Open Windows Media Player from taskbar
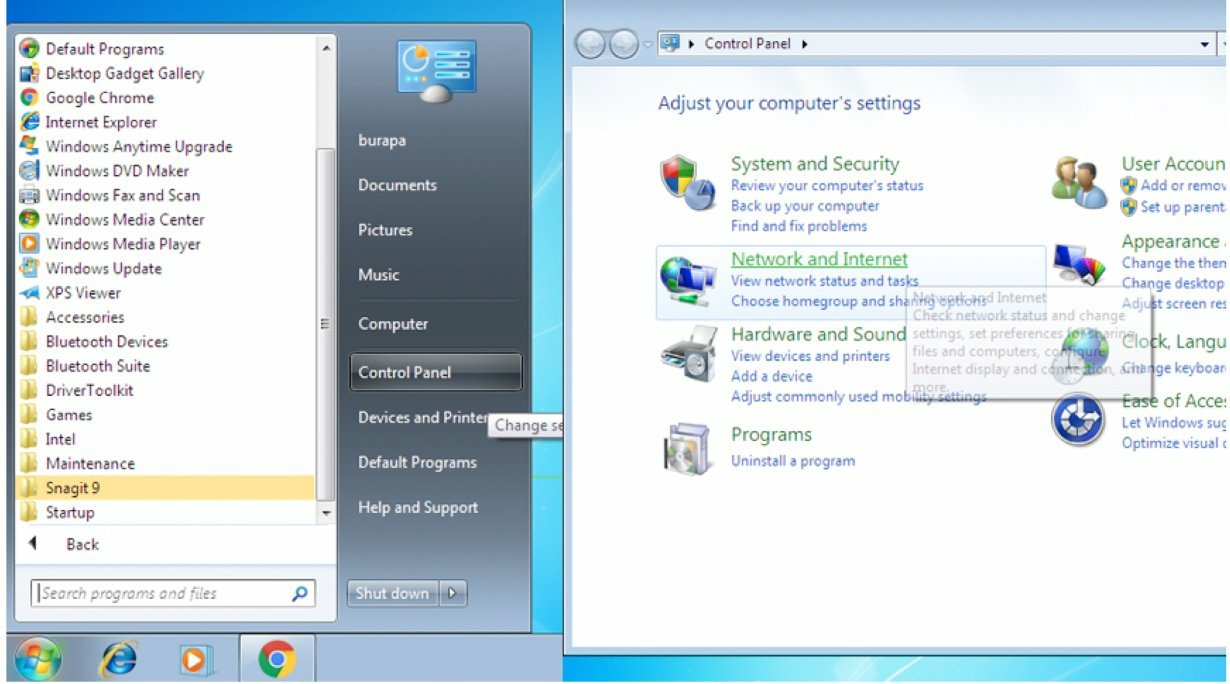The height and width of the screenshot is (684, 1230). tap(197, 659)
